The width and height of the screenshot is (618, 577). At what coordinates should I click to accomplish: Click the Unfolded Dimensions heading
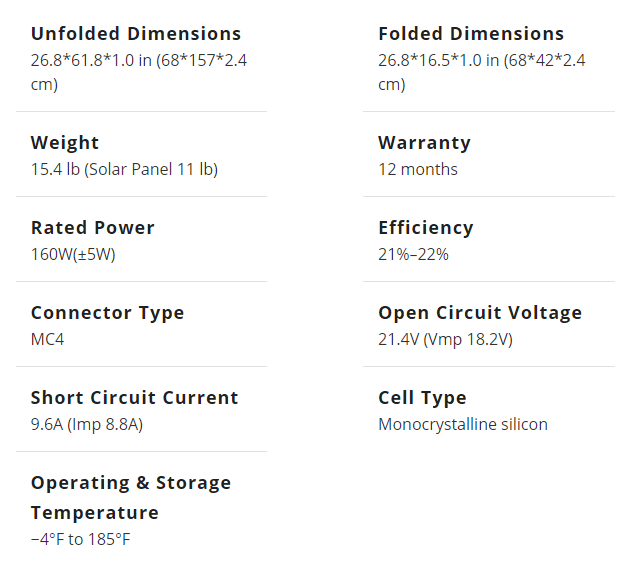pyautogui.click(x=136, y=34)
